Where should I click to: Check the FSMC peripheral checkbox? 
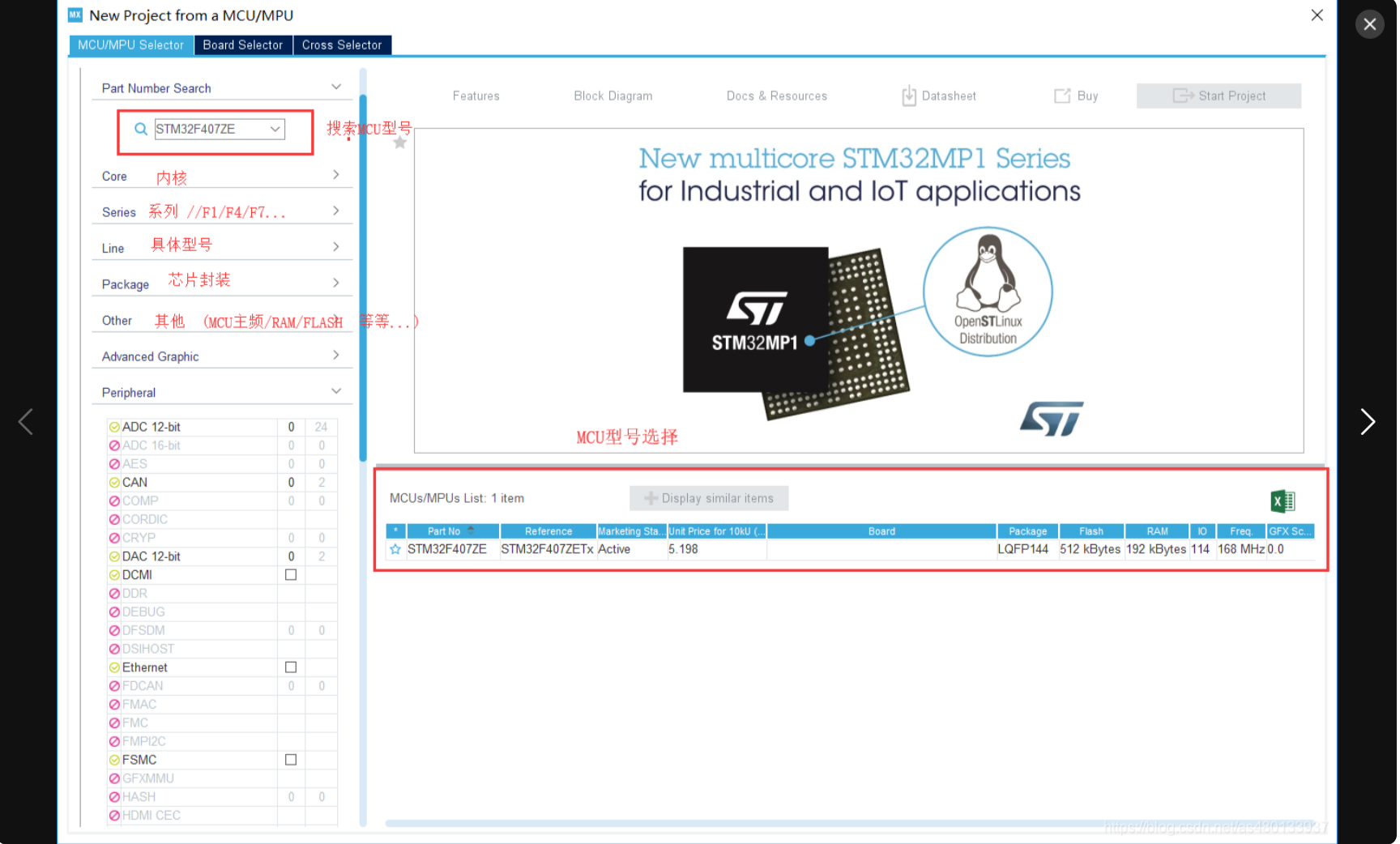[x=291, y=760]
